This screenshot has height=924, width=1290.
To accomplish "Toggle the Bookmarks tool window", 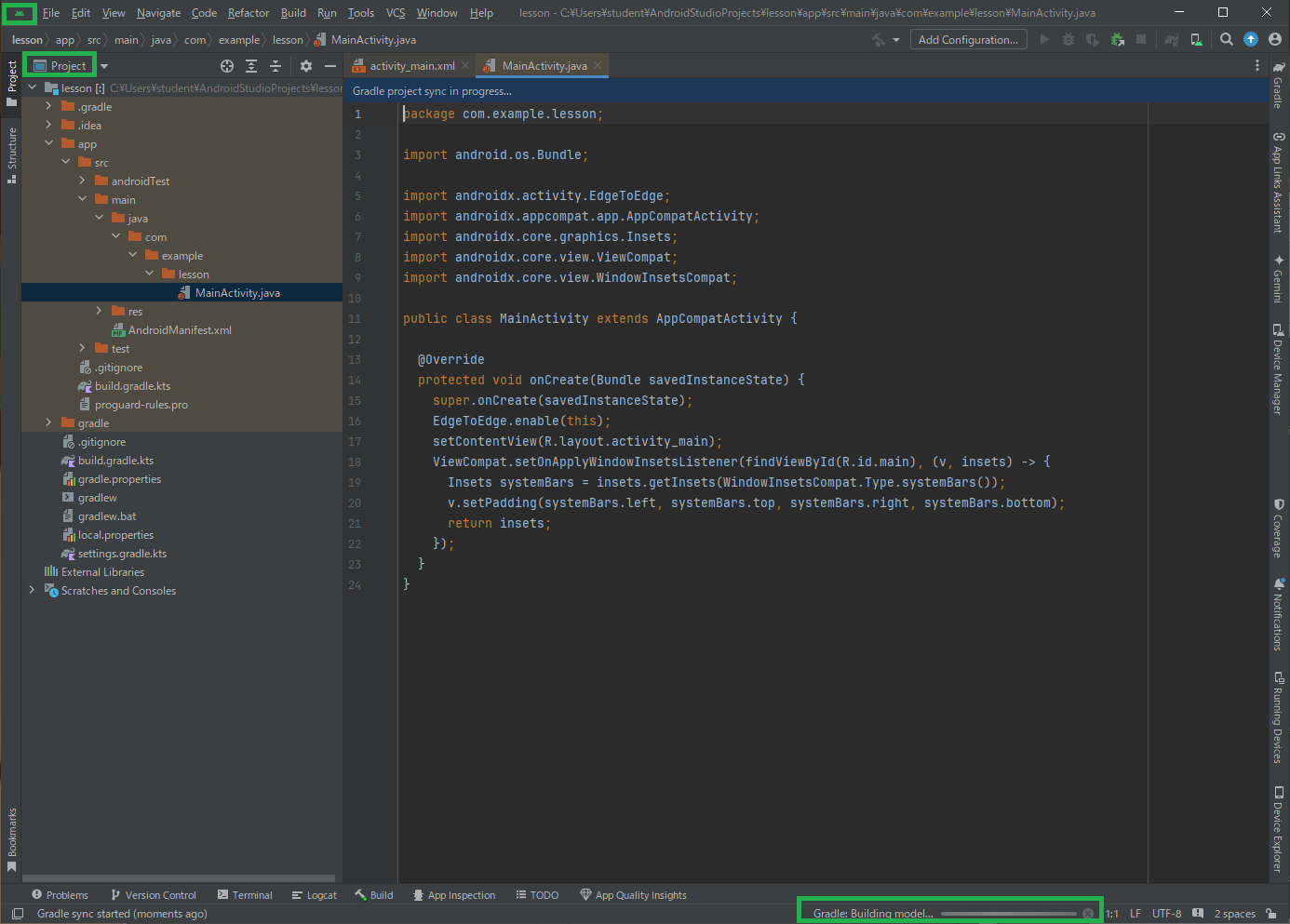I will click(x=11, y=840).
